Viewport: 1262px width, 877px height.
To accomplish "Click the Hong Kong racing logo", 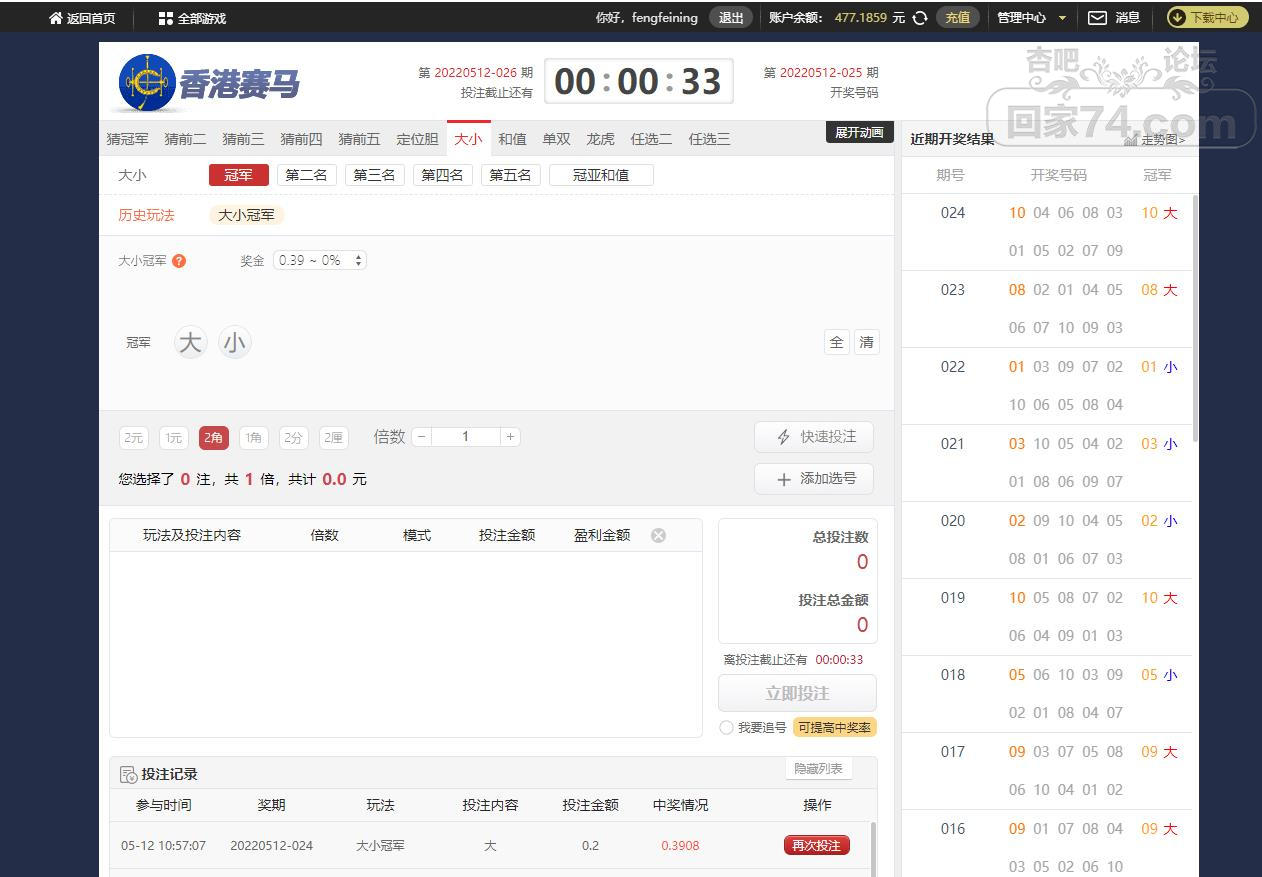I will pyautogui.click(x=146, y=83).
